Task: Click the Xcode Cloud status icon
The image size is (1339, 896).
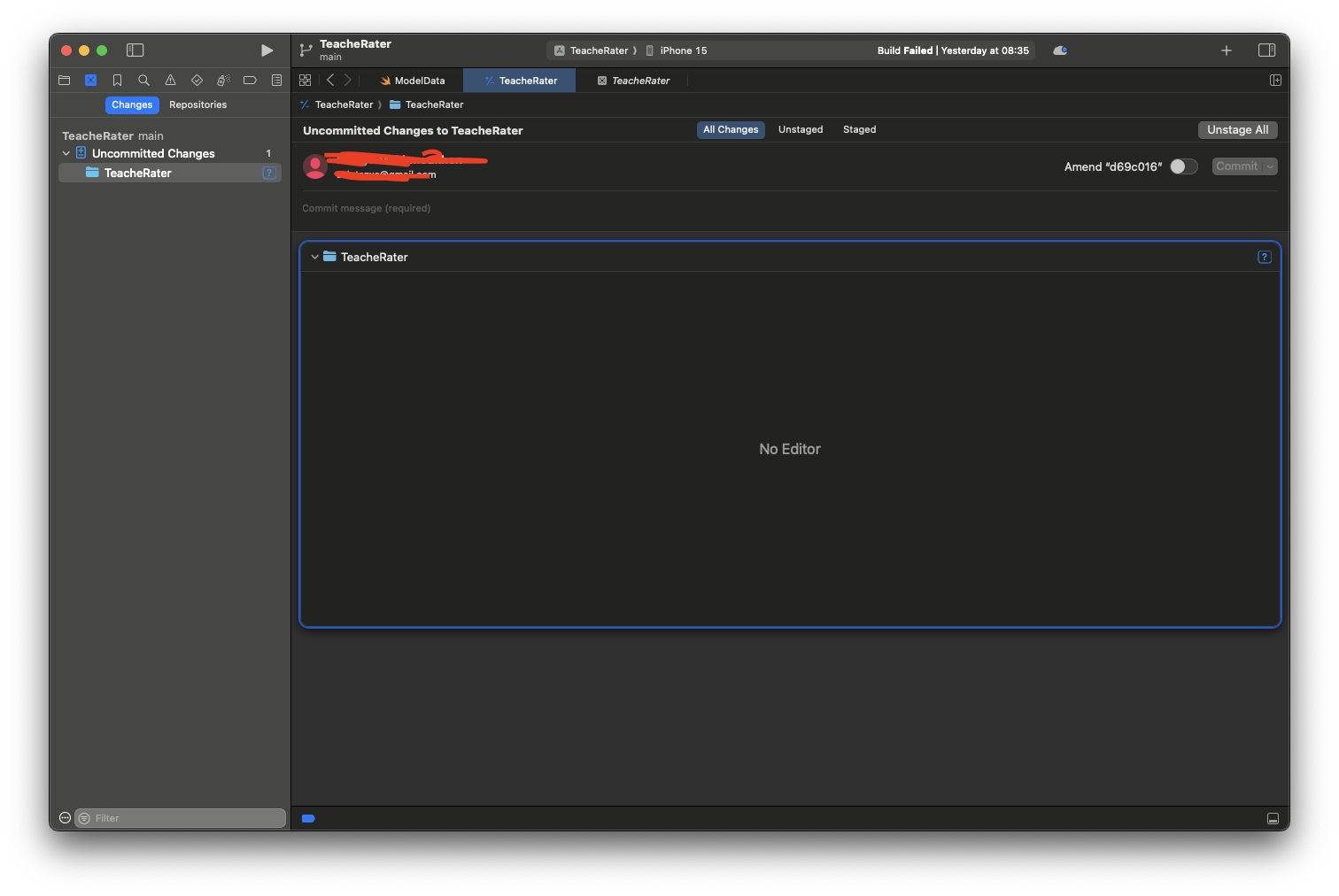Action: click(x=1060, y=50)
